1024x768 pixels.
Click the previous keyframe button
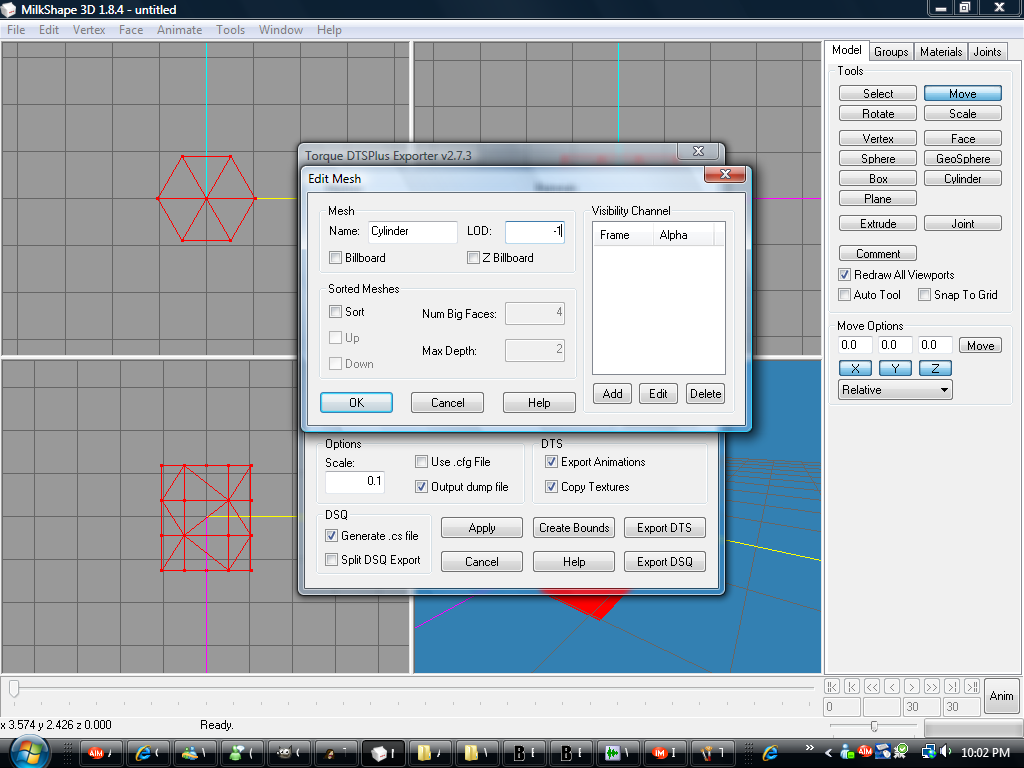(x=852, y=686)
